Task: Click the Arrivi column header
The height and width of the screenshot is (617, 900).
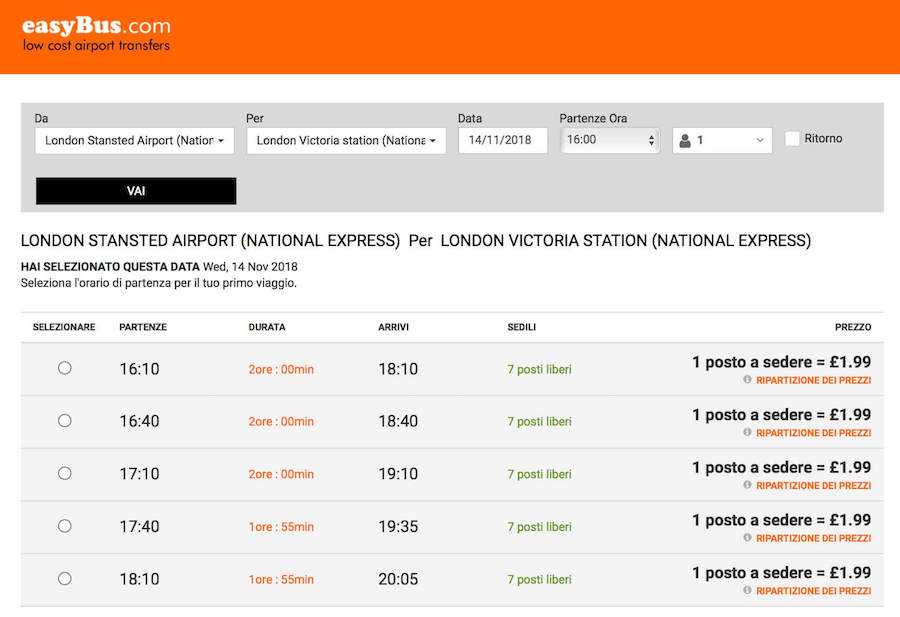Action: click(393, 327)
